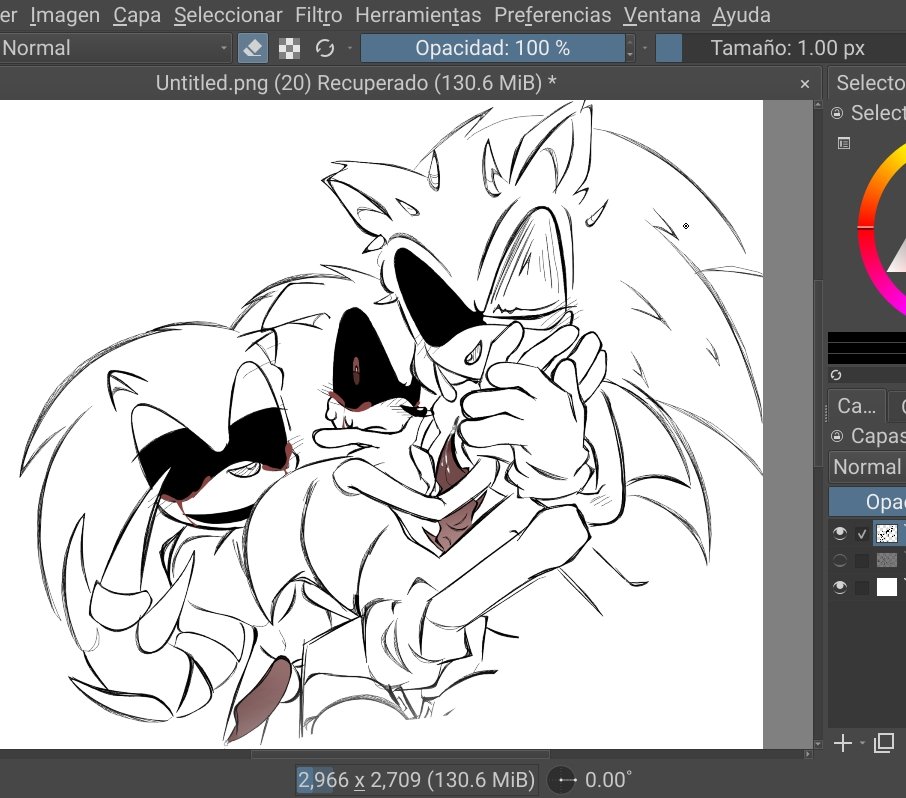Check the gray middle layer's checkbox
Viewport: 906px width, 798px height.
[x=862, y=561]
